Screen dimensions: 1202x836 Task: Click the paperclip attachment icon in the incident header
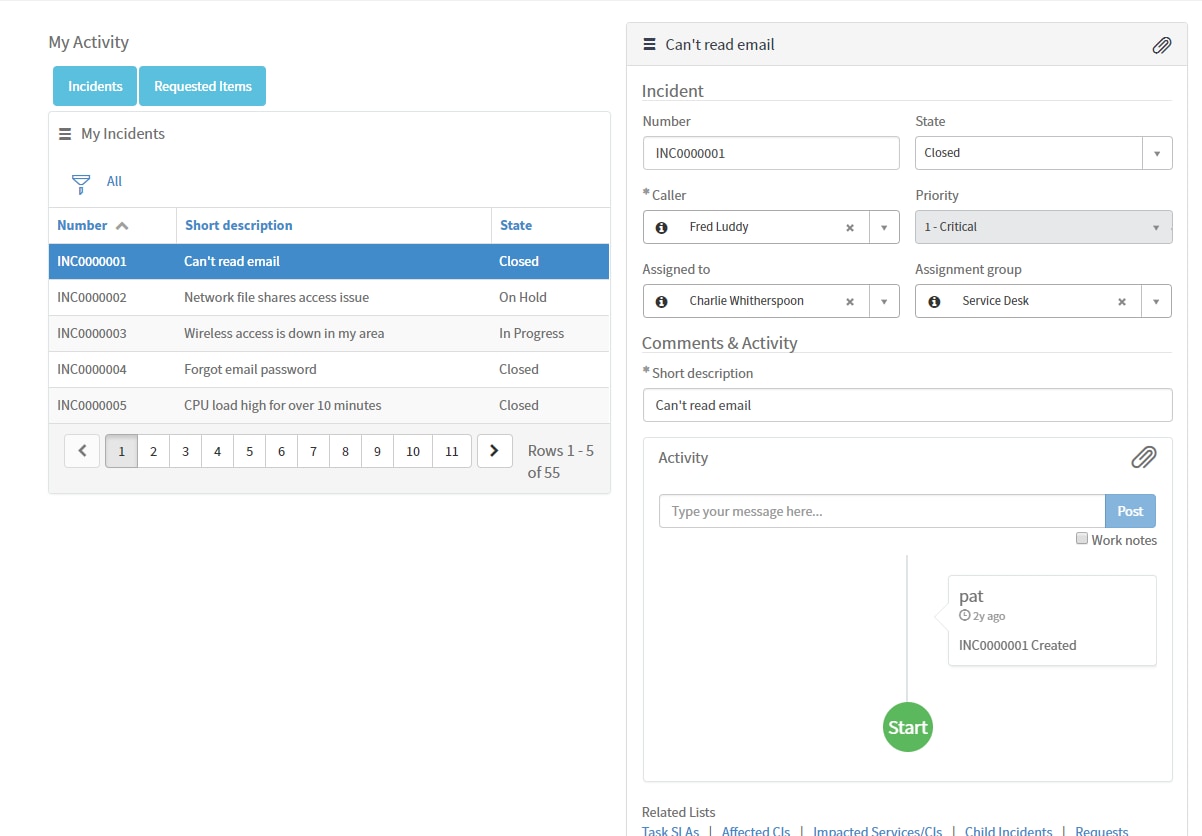(x=1161, y=45)
